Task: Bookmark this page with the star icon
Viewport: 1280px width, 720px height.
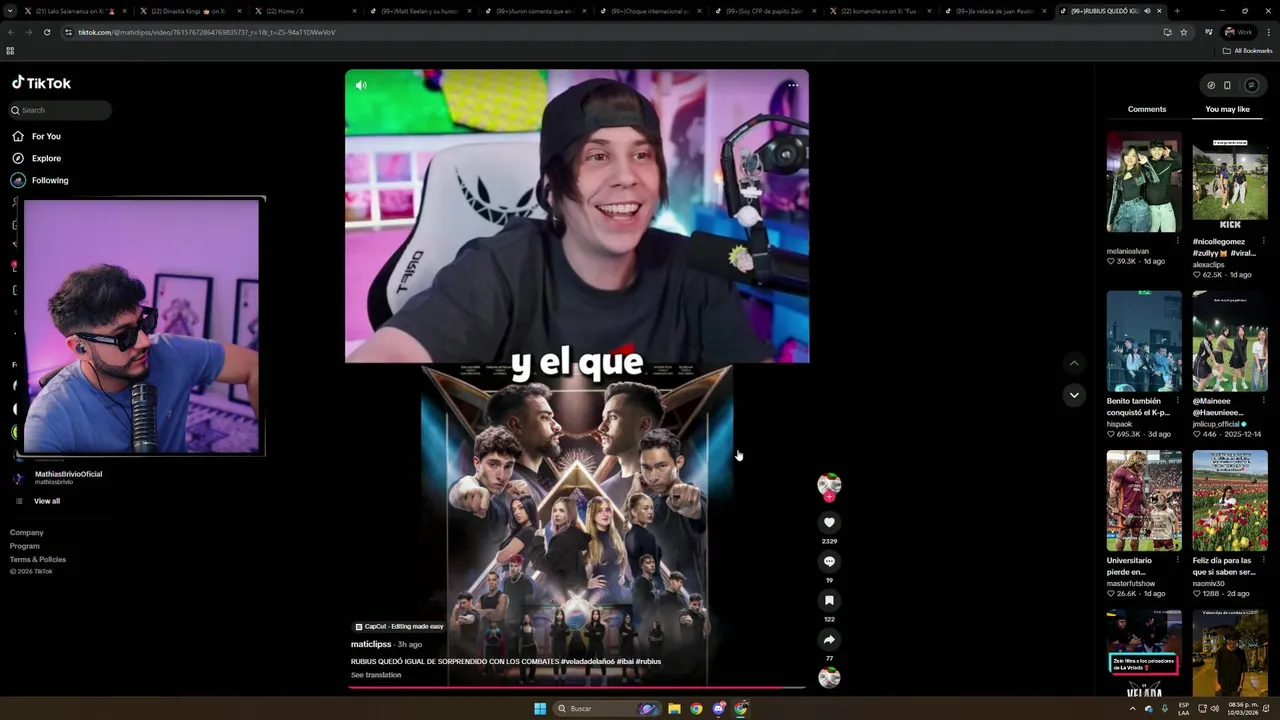Action: [1184, 32]
